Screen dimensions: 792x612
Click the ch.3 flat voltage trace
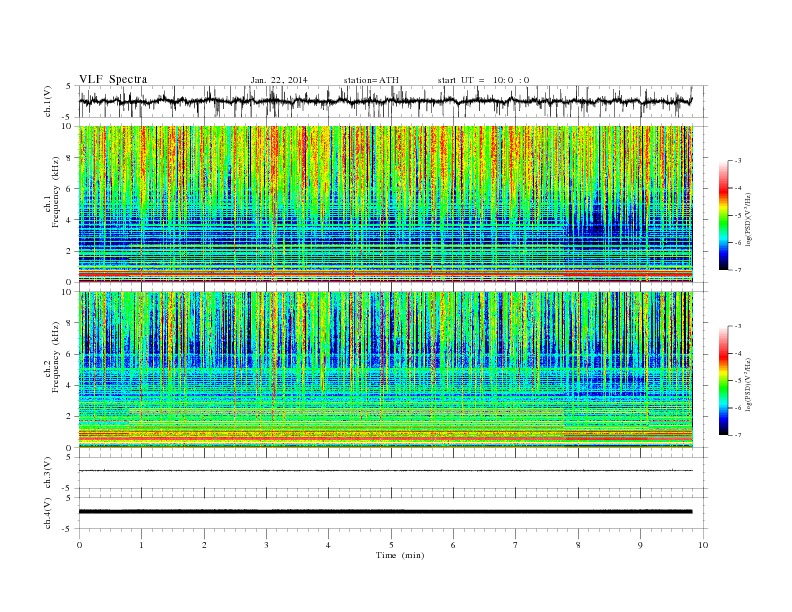[x=385, y=471]
